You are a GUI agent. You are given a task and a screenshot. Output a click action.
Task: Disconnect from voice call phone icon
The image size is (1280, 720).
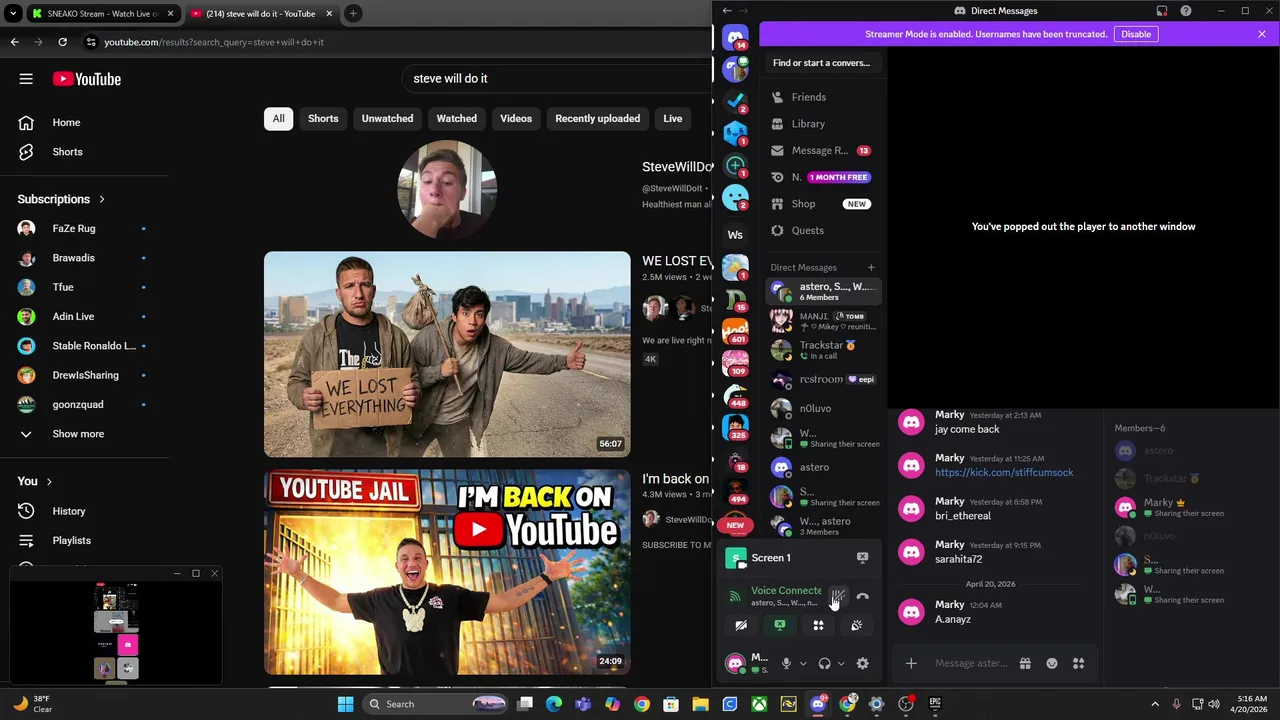[863, 597]
